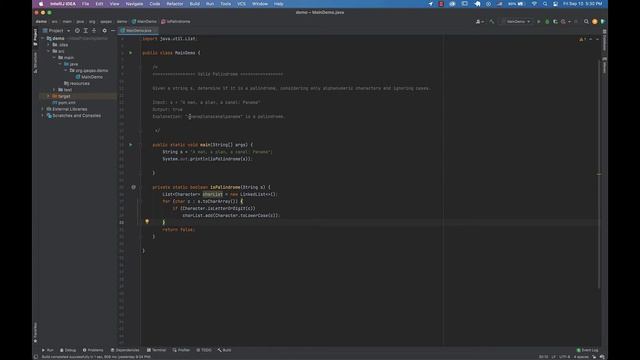Click the run gutter arrow beside class MainDemo

131,53
